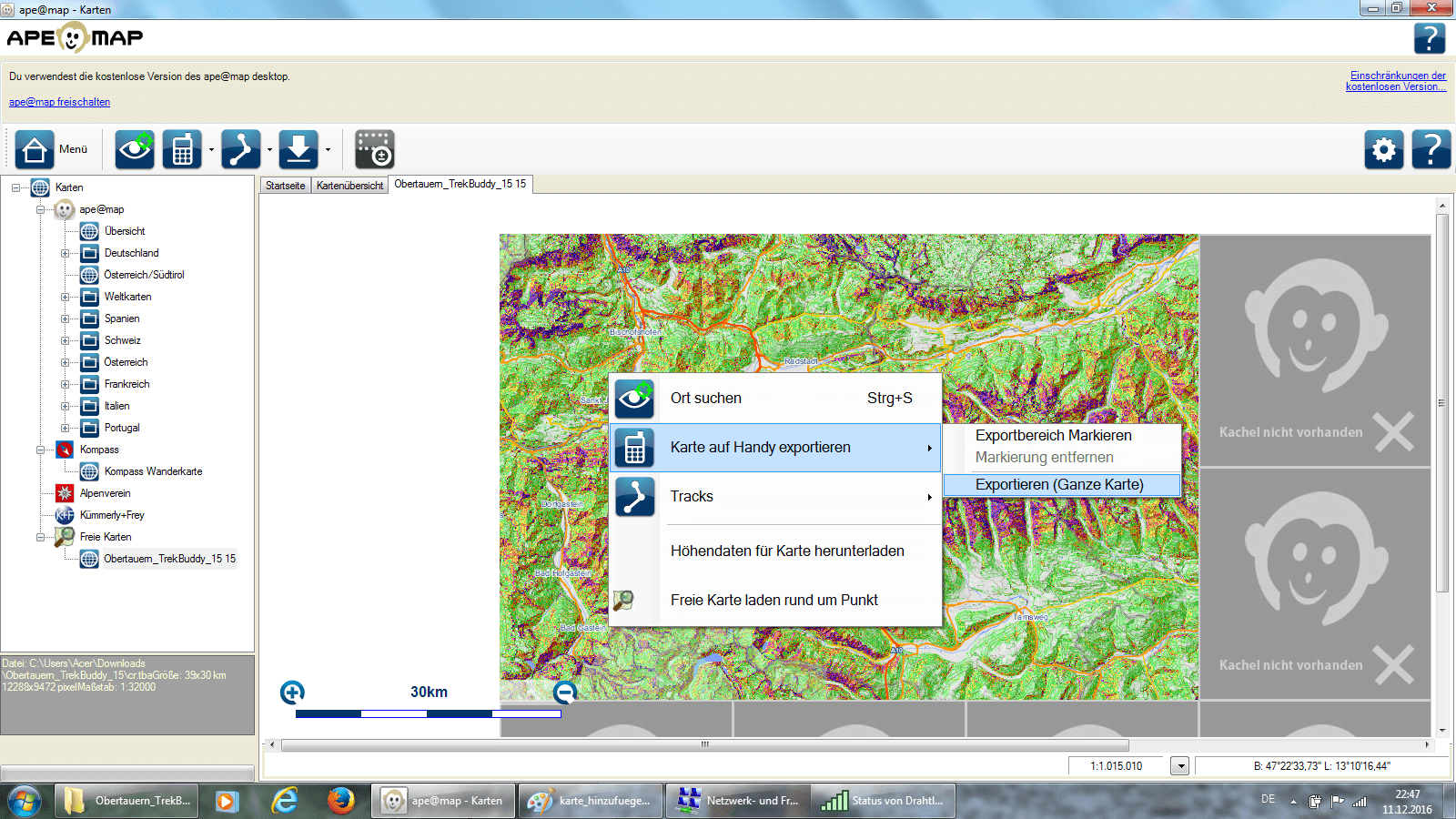Choose Ort suchen in context menu

[775, 398]
